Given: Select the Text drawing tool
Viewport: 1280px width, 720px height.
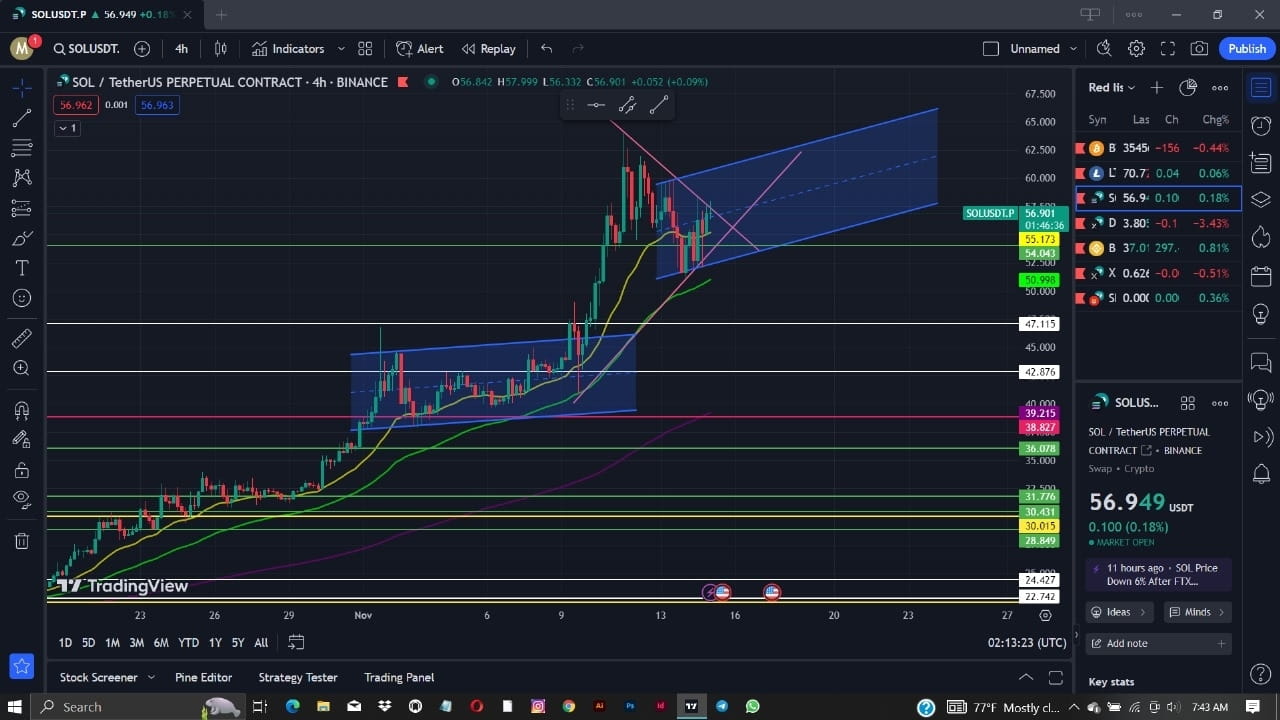Looking at the screenshot, I should pyautogui.click(x=21, y=267).
